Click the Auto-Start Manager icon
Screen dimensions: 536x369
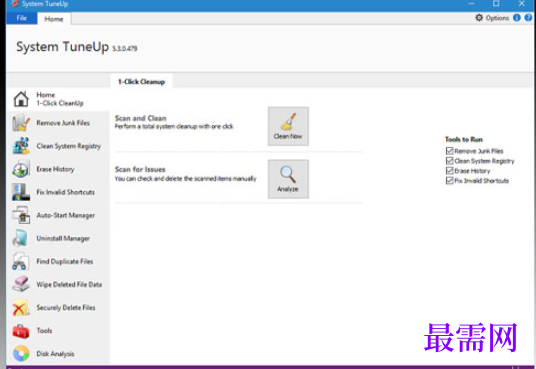21,215
